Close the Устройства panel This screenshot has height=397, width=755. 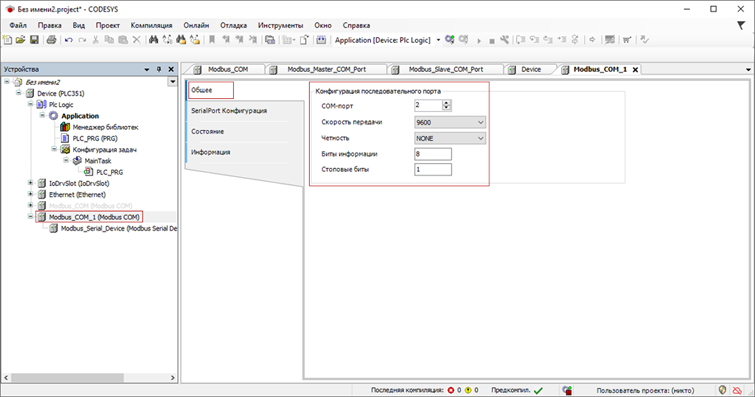[x=170, y=69]
